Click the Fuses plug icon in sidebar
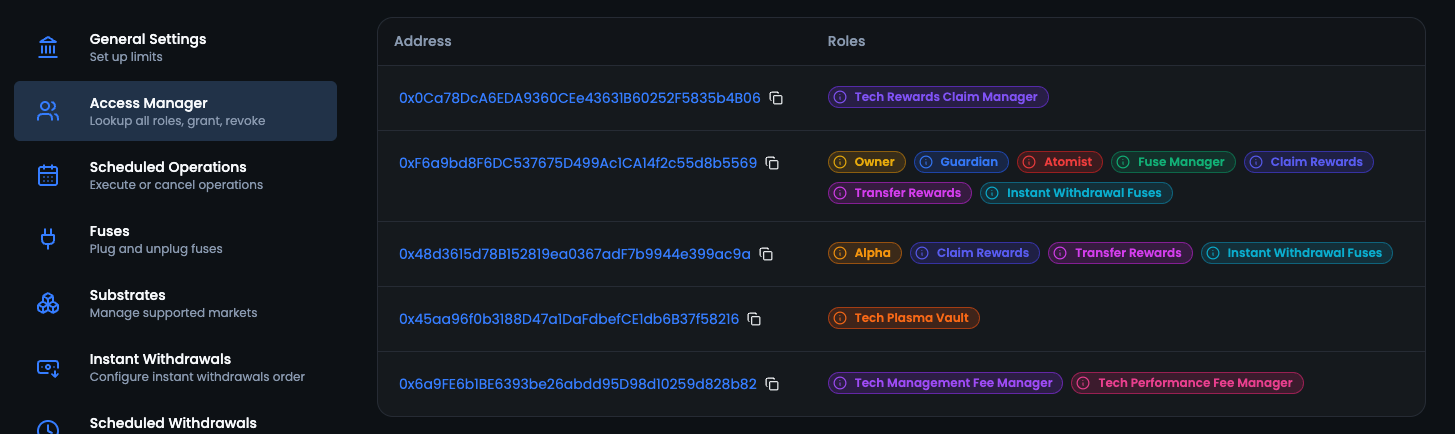This screenshot has width=1455, height=434. (x=48, y=239)
